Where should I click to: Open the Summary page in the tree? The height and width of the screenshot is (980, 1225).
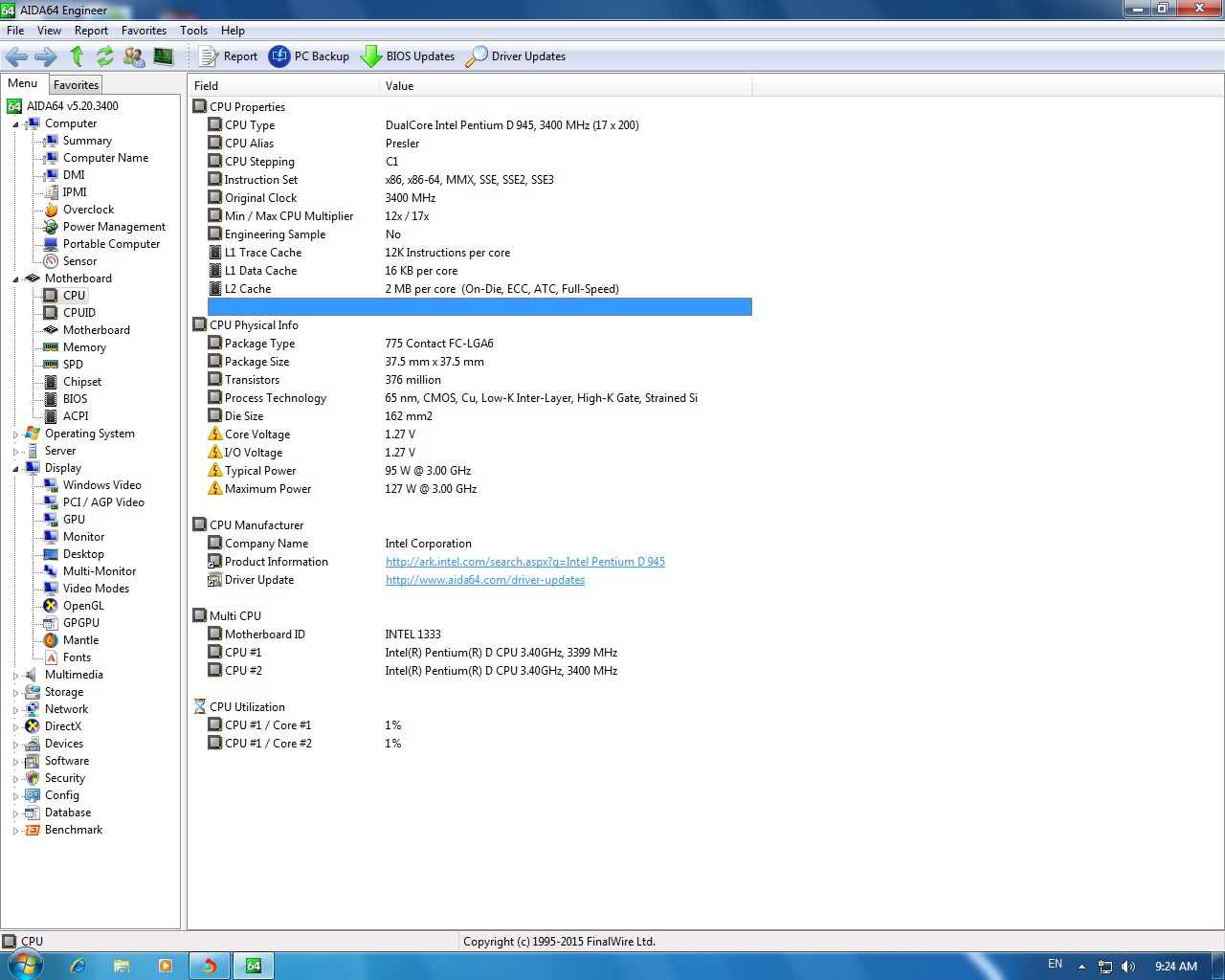(x=87, y=141)
